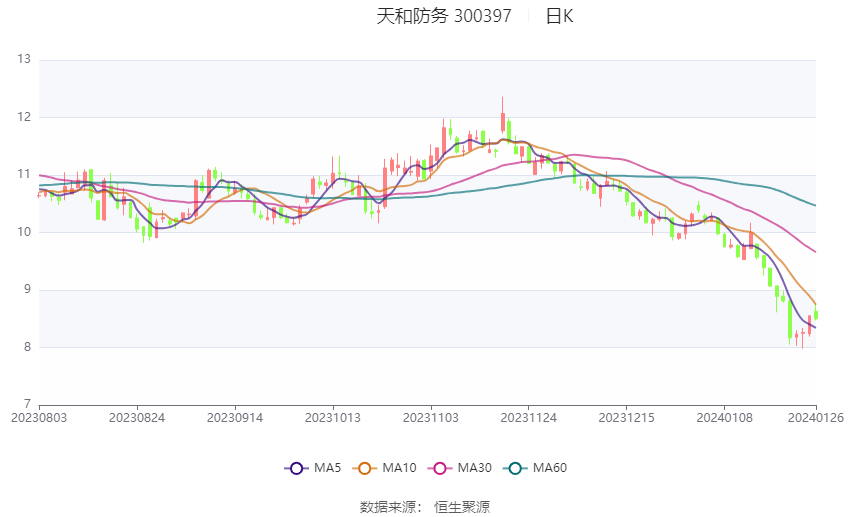The image size is (850, 517).
Task: Click the x-axis date 20230914
Action: coord(235,418)
